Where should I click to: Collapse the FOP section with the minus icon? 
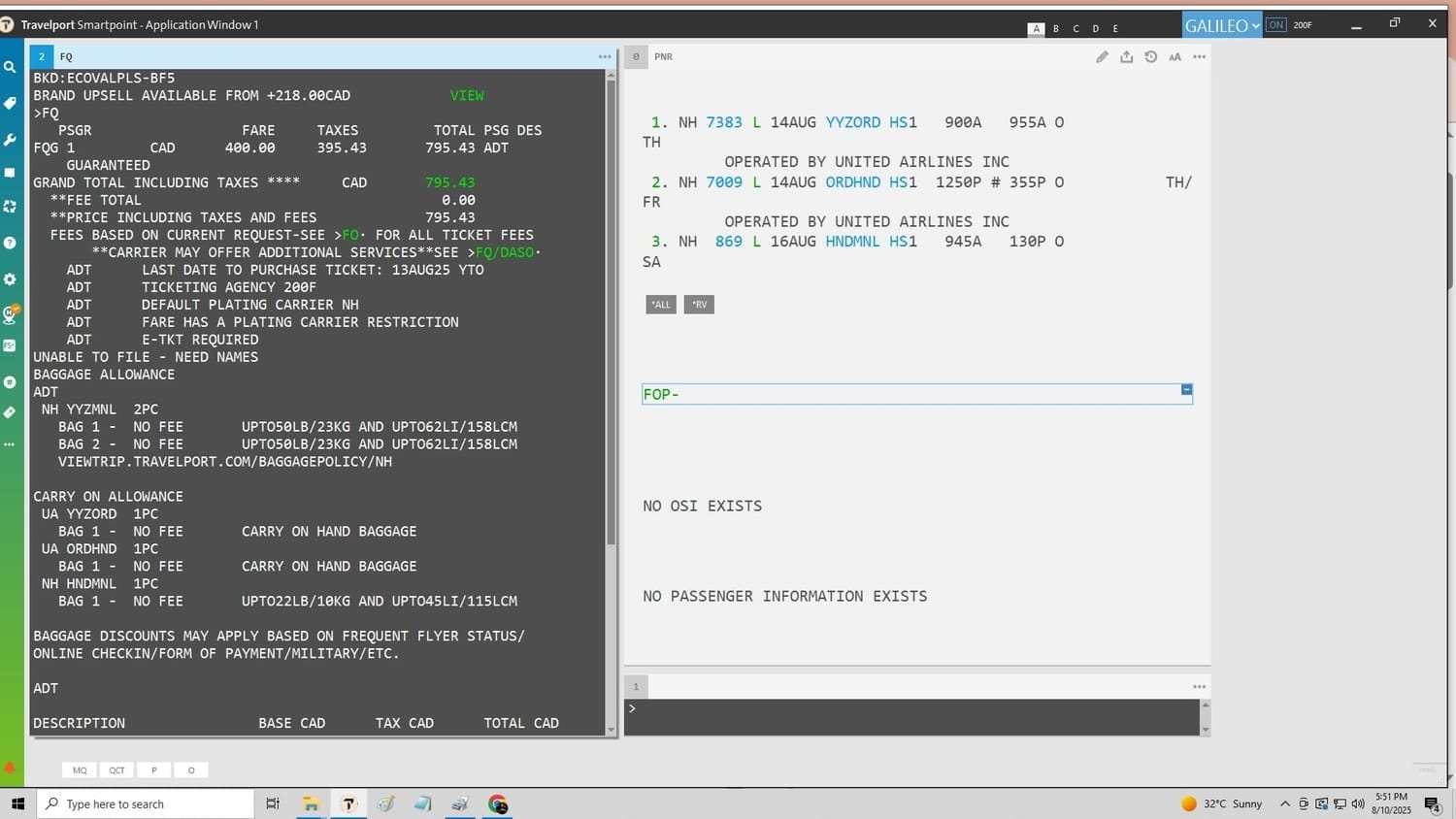(1186, 389)
